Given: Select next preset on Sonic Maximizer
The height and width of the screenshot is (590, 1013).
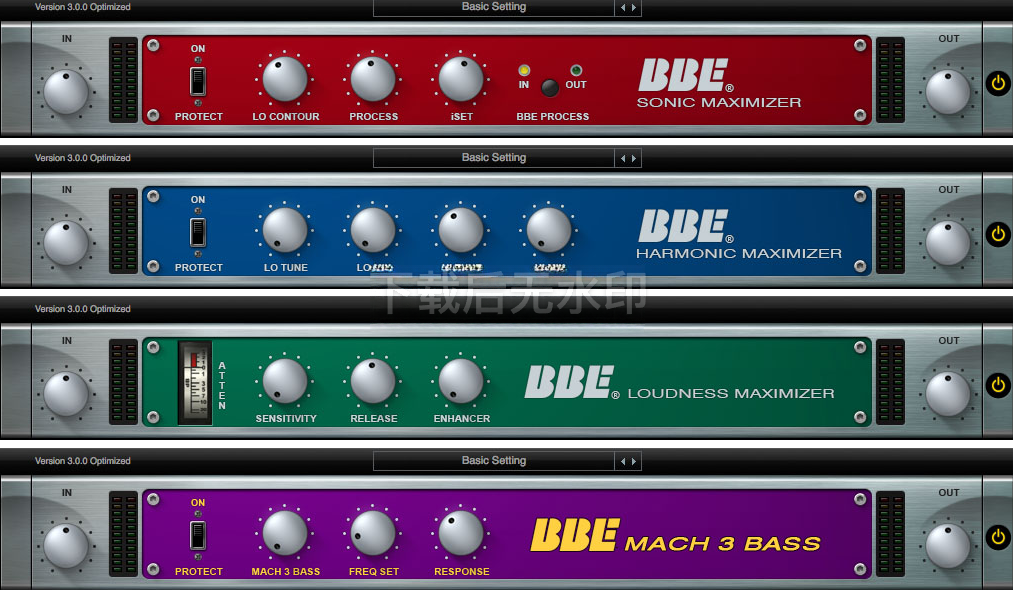Looking at the screenshot, I should click(634, 8).
